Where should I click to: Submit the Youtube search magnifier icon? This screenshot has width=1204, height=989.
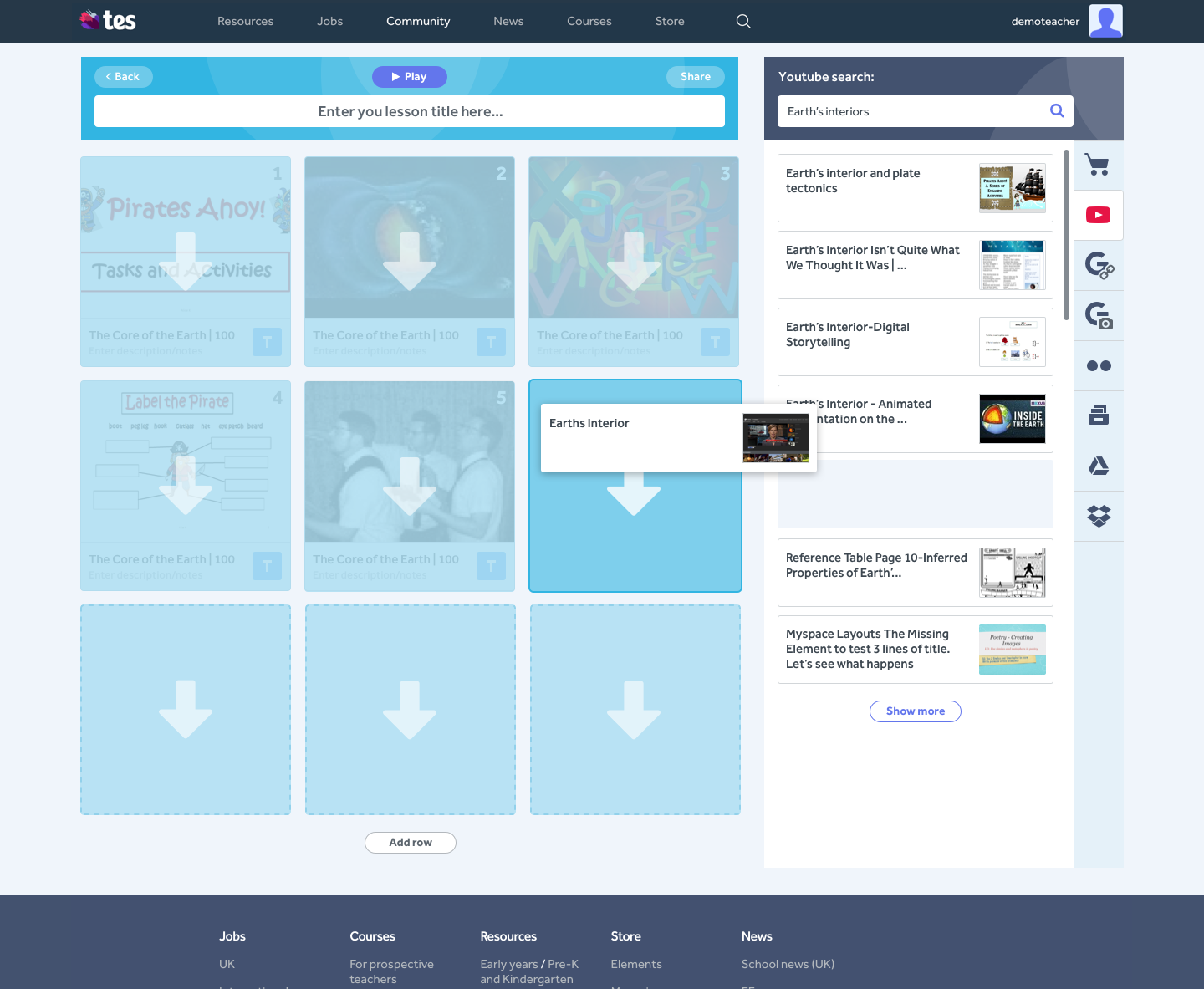[1057, 110]
